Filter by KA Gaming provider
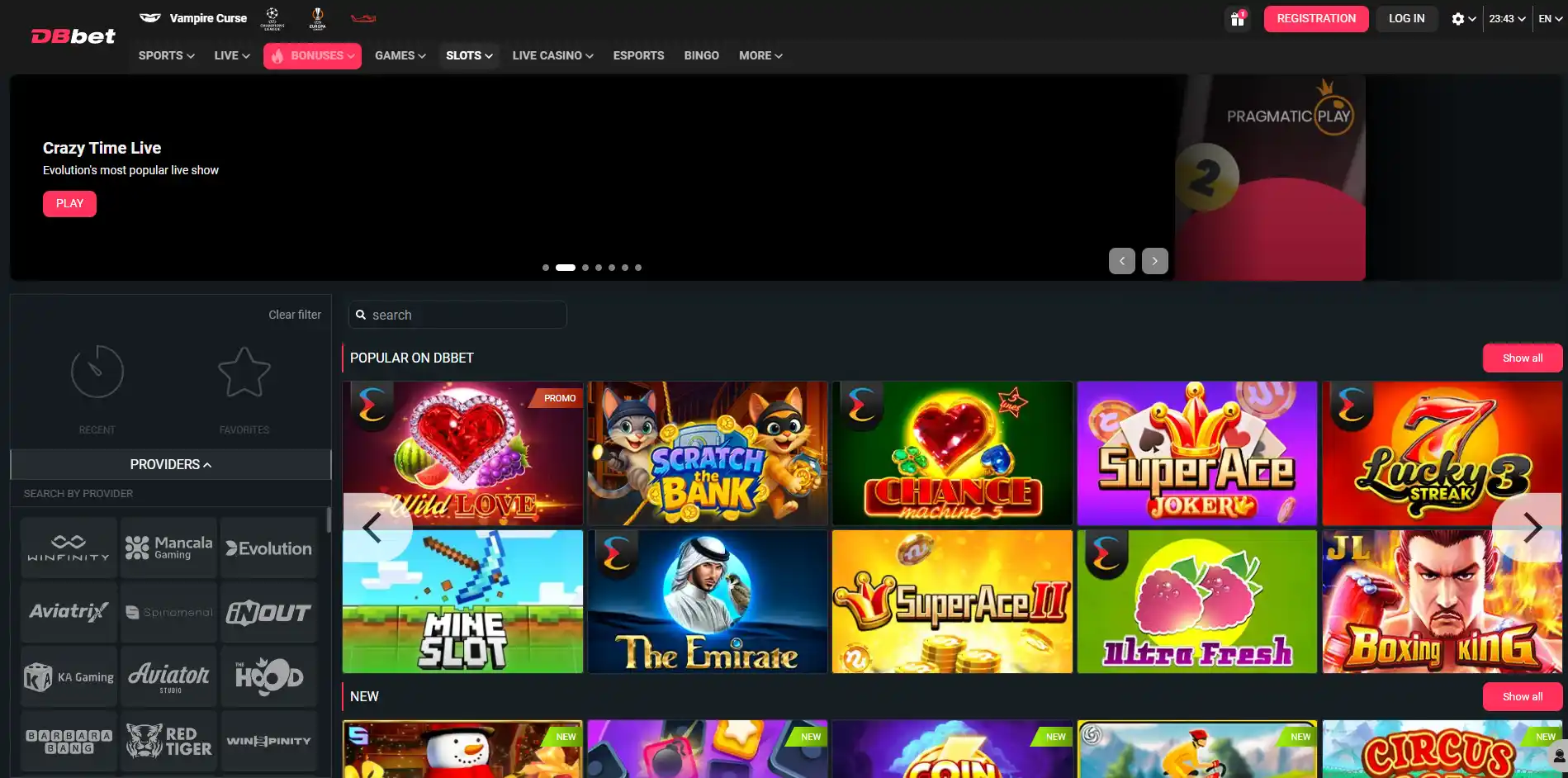 coord(69,676)
